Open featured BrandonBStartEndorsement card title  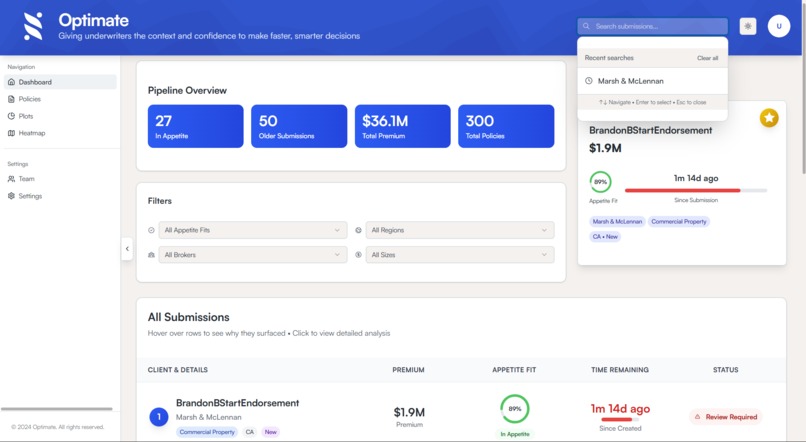pos(650,131)
